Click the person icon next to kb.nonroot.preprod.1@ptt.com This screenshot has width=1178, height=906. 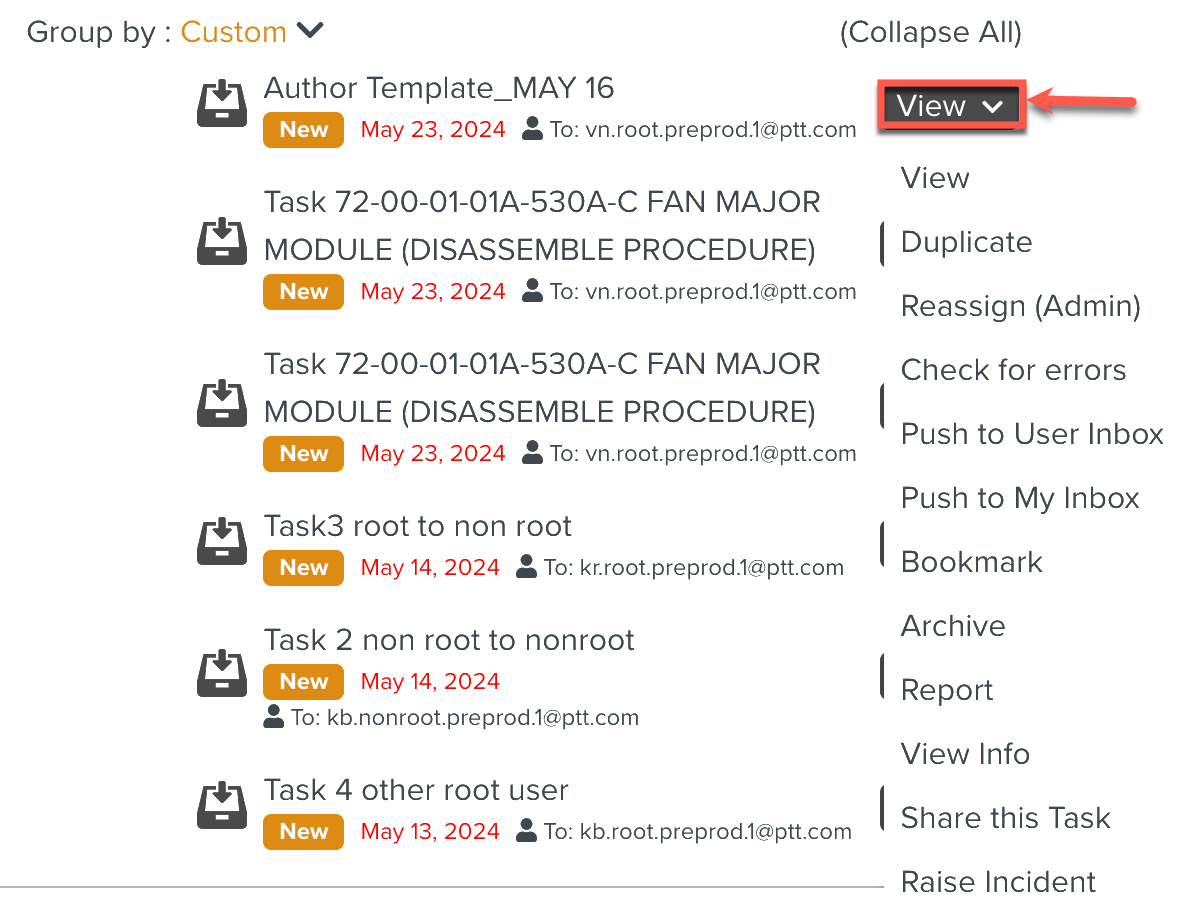click(274, 716)
